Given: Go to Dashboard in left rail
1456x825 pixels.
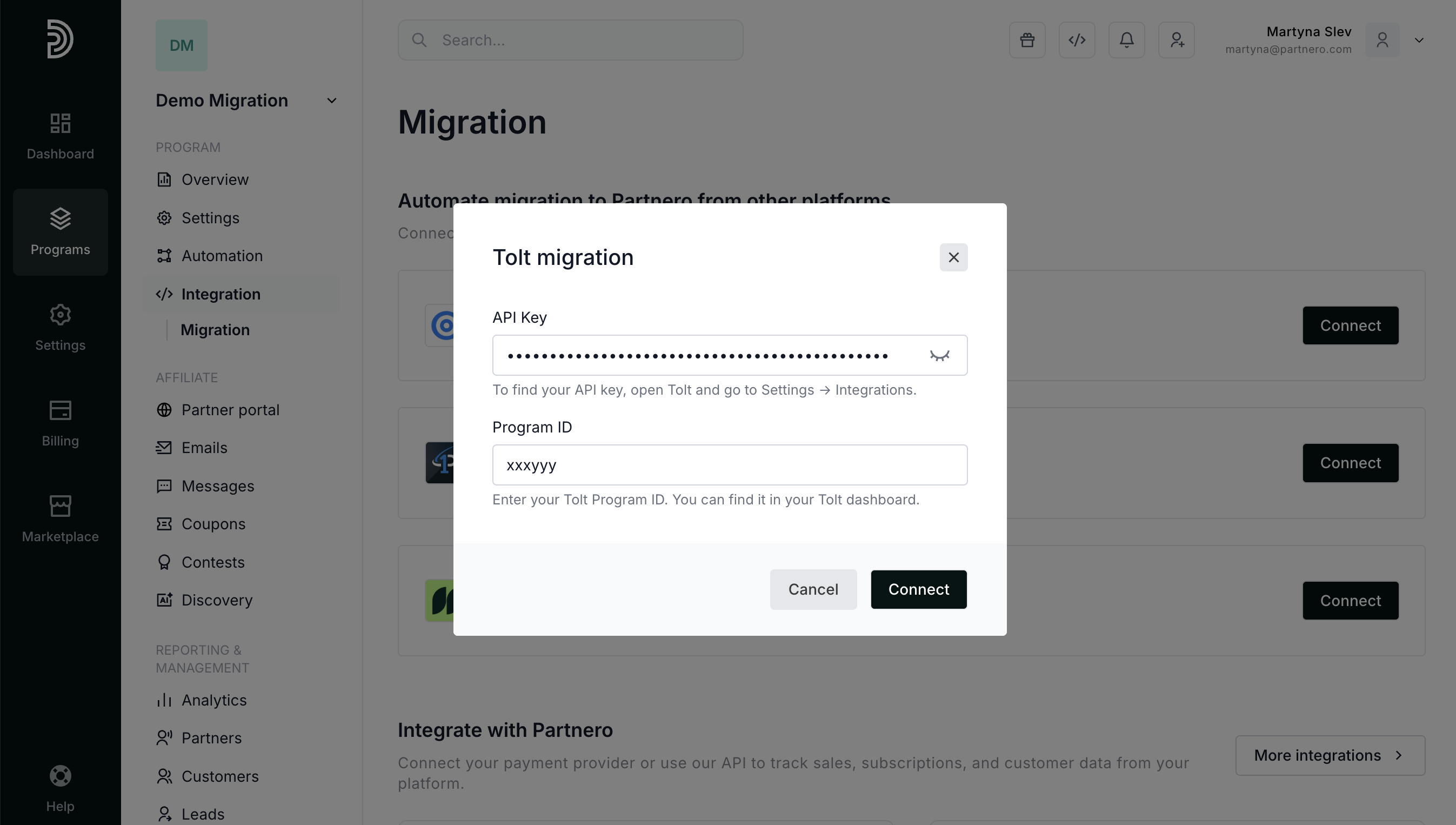Looking at the screenshot, I should coord(60,136).
